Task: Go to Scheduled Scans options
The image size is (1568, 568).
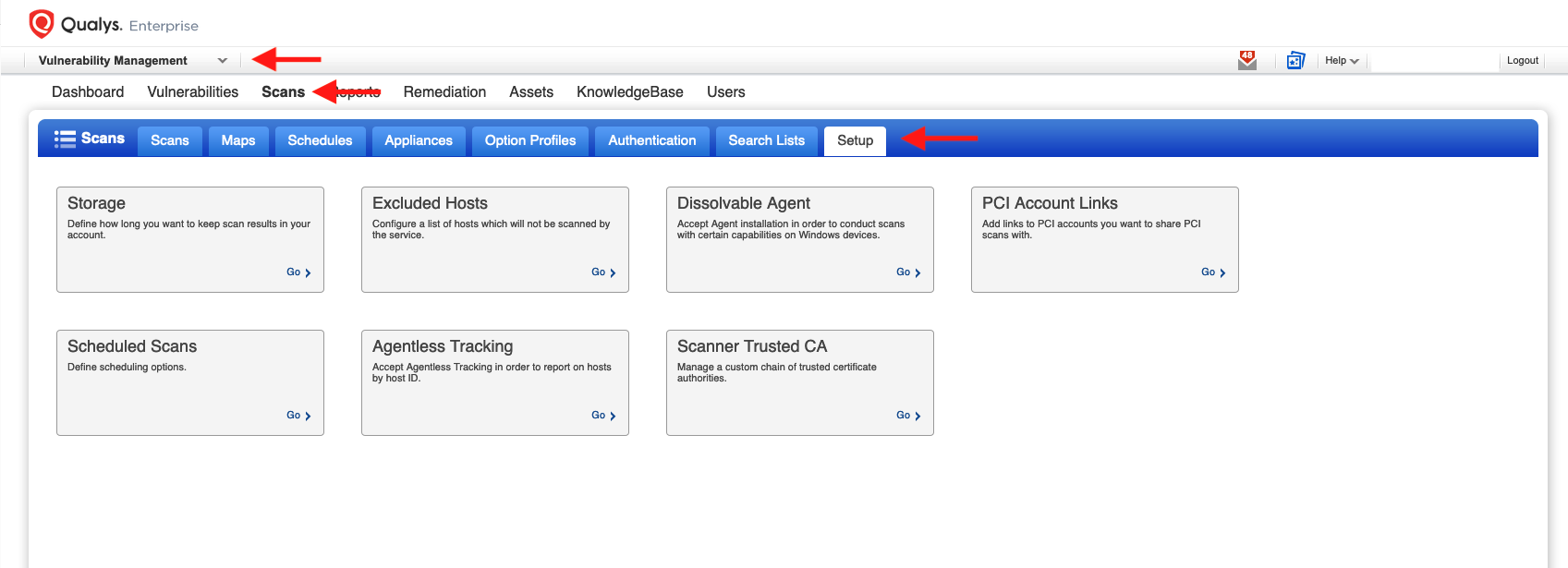Action: click(x=298, y=416)
